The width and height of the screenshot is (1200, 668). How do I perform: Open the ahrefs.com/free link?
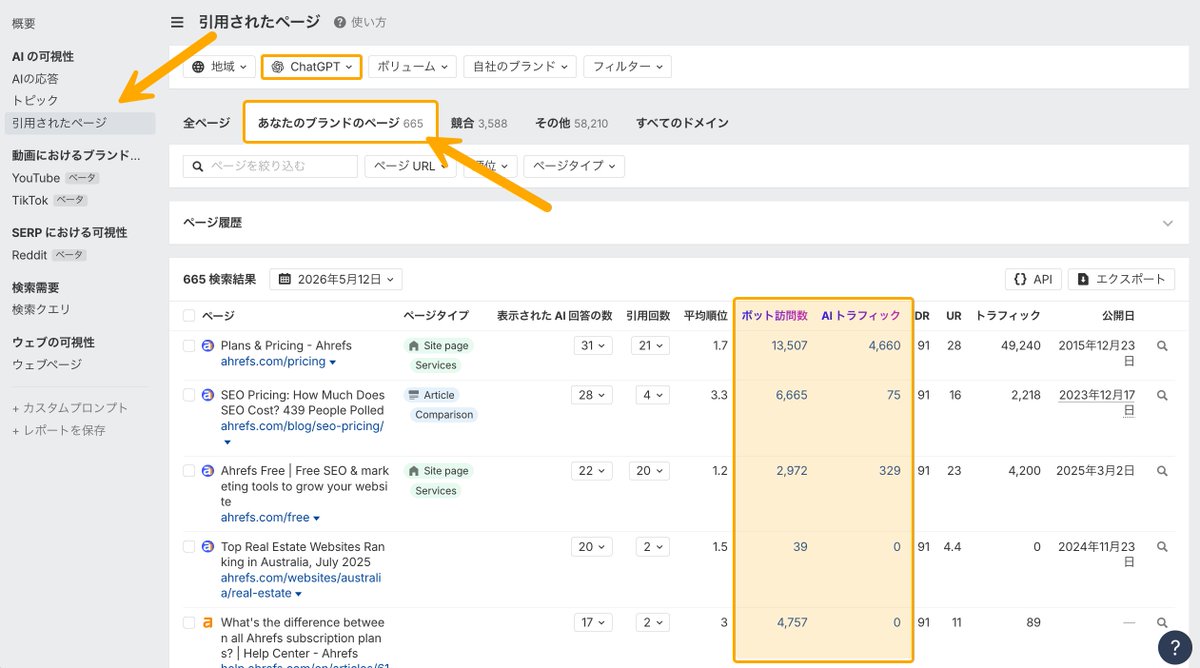pyautogui.click(x=265, y=518)
